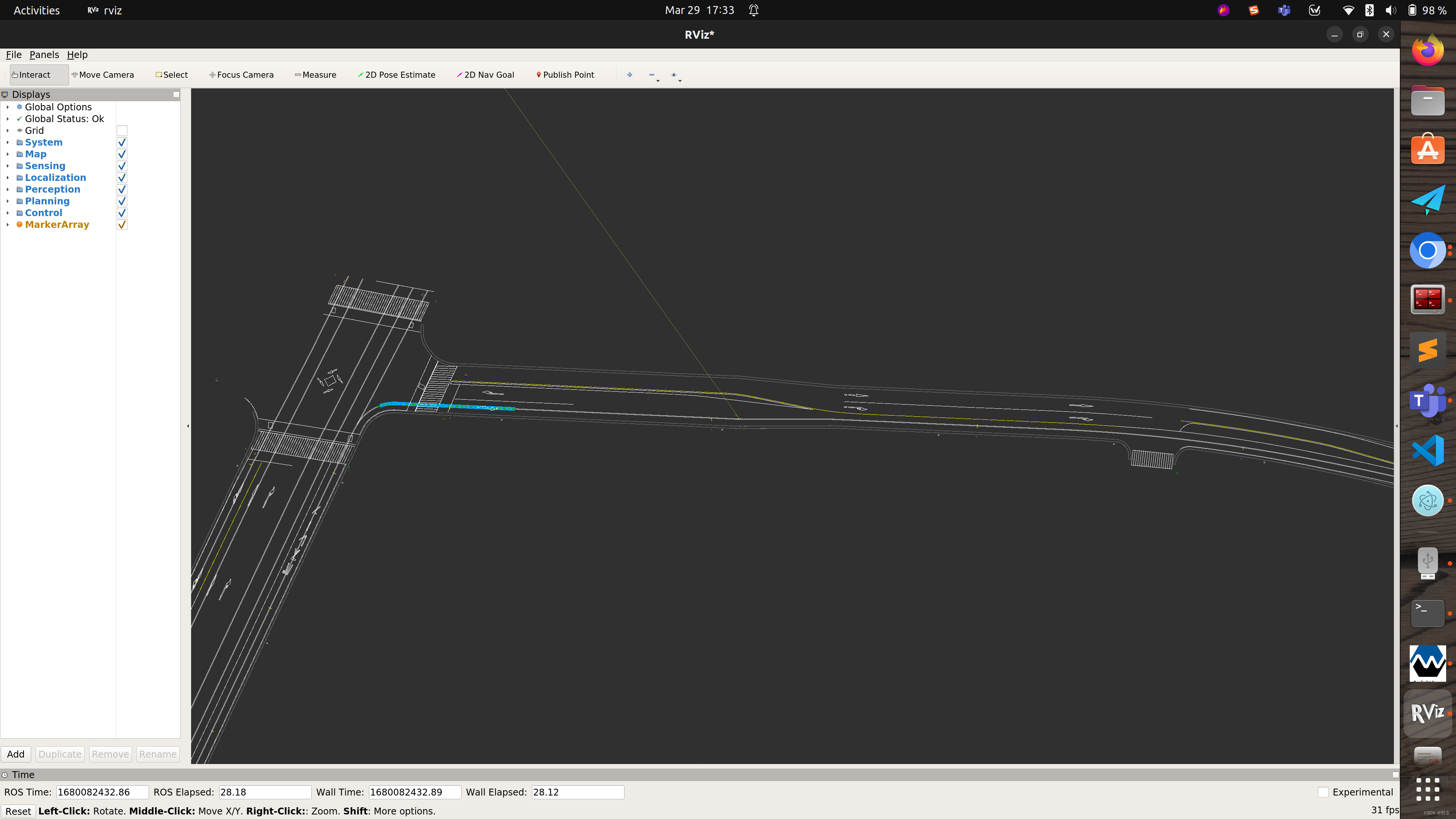Toggle the Map display checkbox

(122, 154)
